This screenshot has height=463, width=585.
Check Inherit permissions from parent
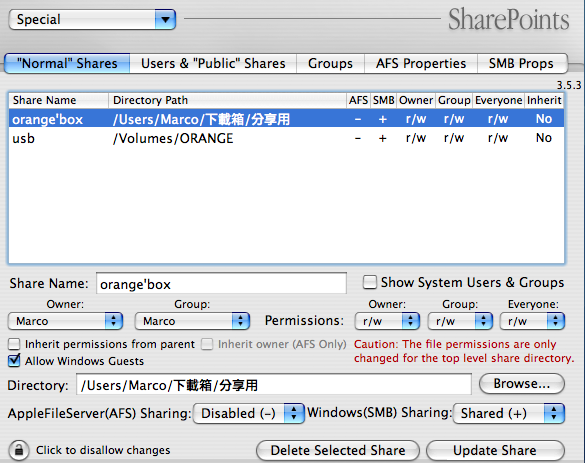click(x=14, y=344)
